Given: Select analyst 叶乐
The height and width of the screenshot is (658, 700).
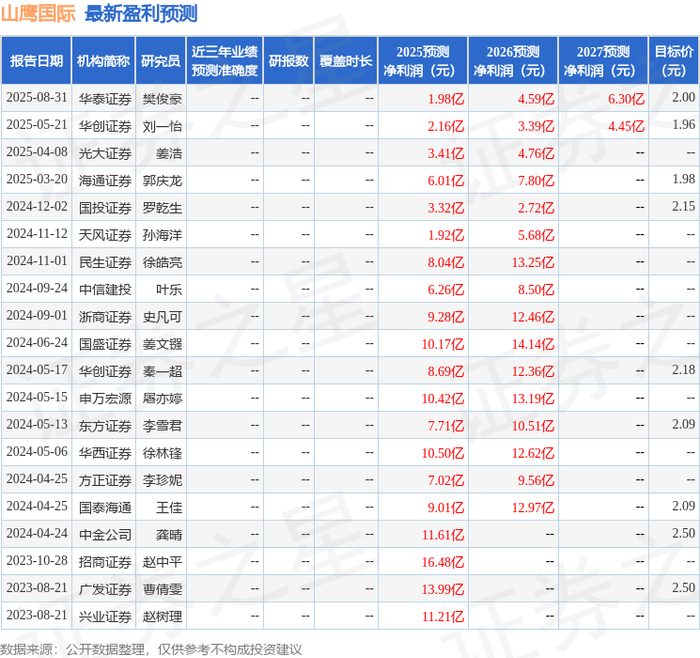Looking at the screenshot, I should [169, 289].
